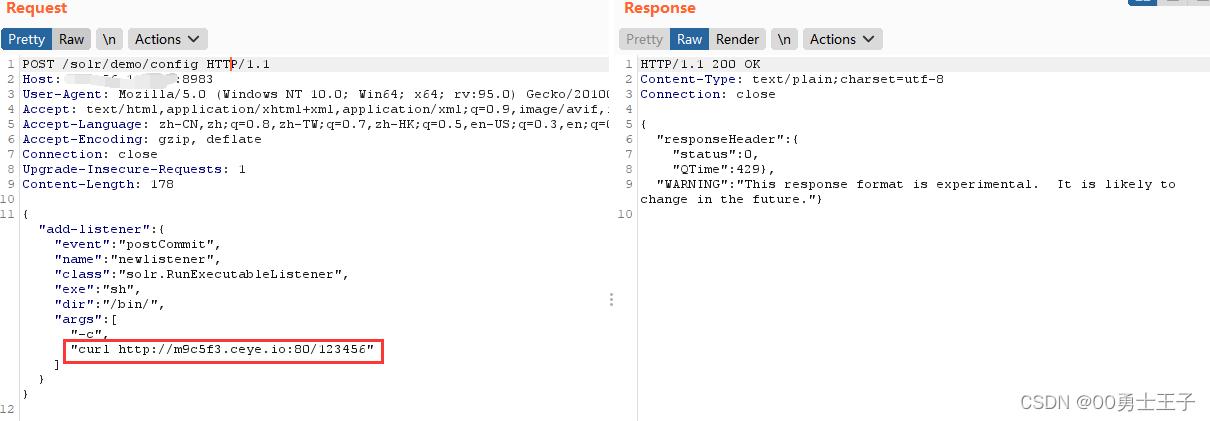This screenshot has height=421, width=1210.
Task: Switch Request view to Raw tab
Action: click(72, 39)
